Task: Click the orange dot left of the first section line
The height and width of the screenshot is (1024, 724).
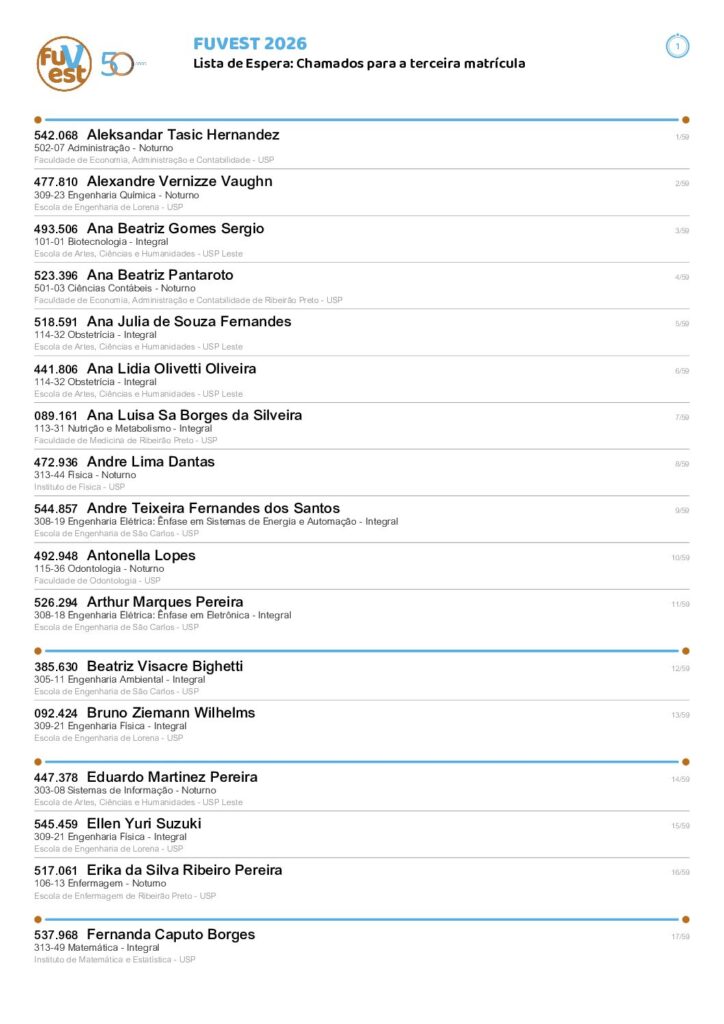Action: tap(38, 120)
